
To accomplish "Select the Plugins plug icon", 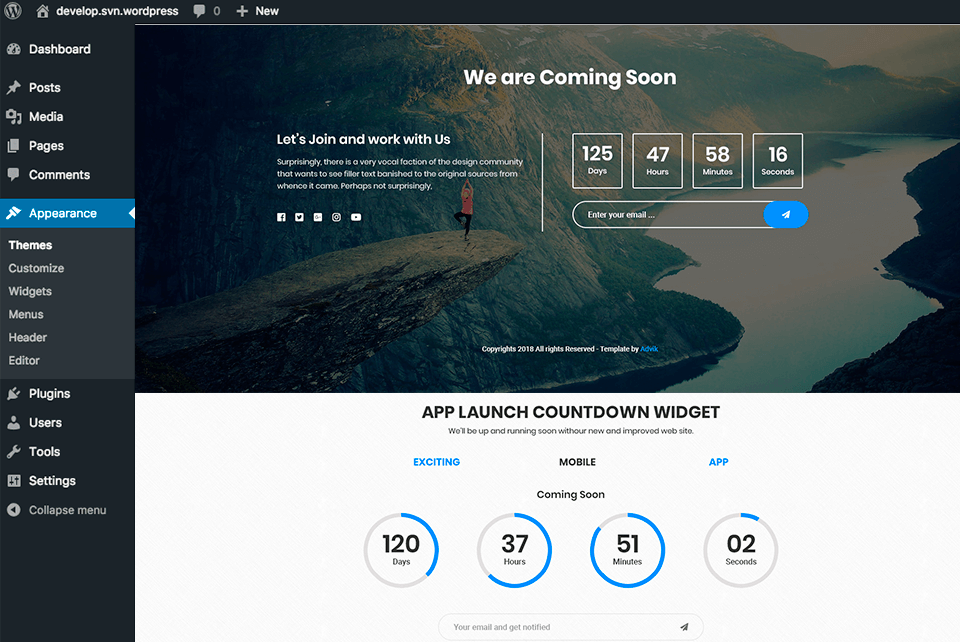I will (x=14, y=393).
